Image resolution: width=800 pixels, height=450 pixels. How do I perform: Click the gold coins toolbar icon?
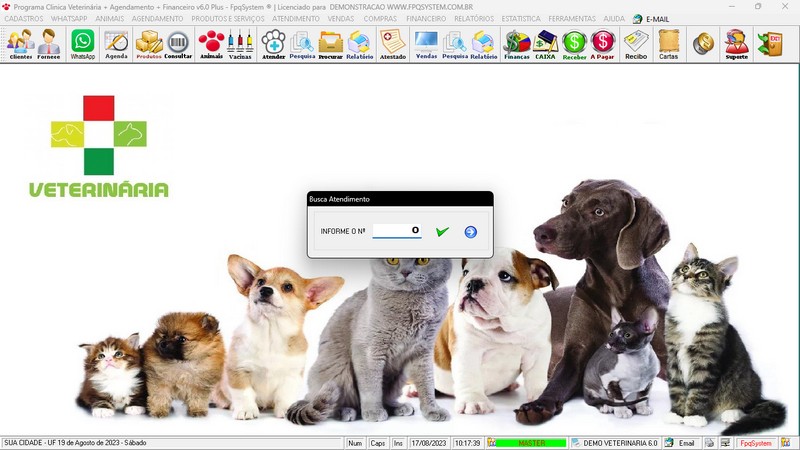pos(704,44)
